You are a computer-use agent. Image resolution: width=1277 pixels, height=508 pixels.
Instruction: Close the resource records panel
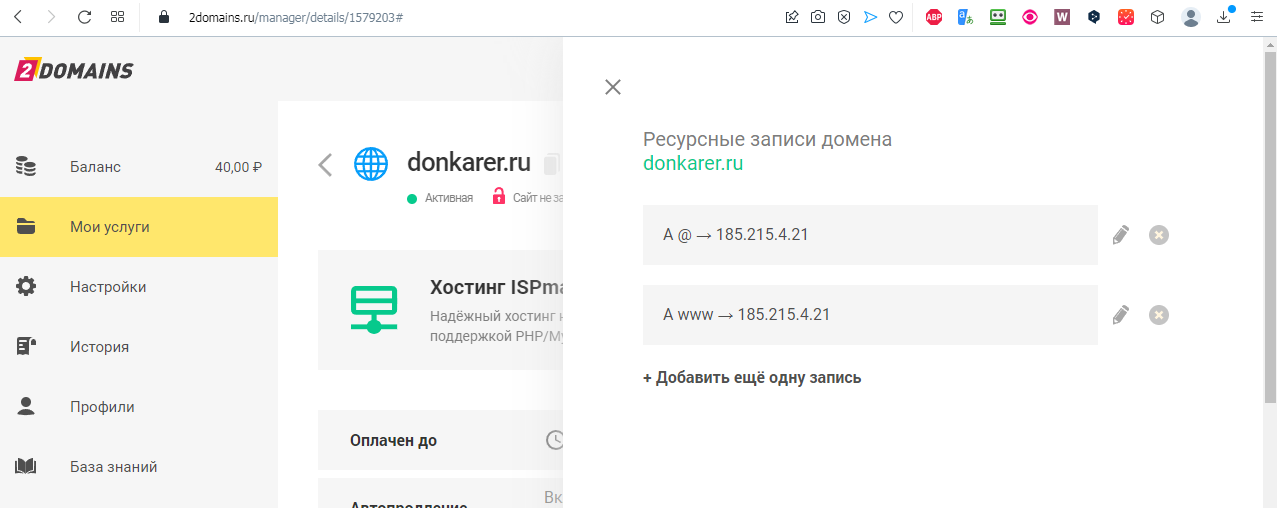pyautogui.click(x=613, y=87)
